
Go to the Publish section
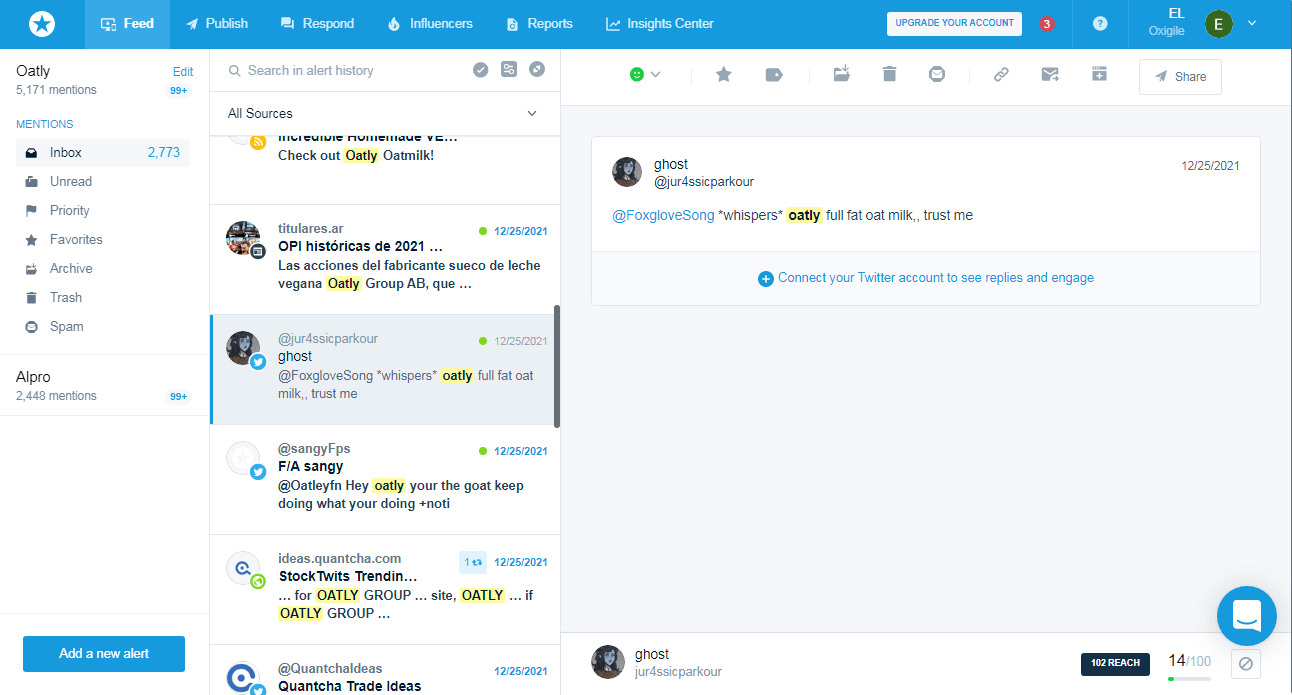pos(217,24)
